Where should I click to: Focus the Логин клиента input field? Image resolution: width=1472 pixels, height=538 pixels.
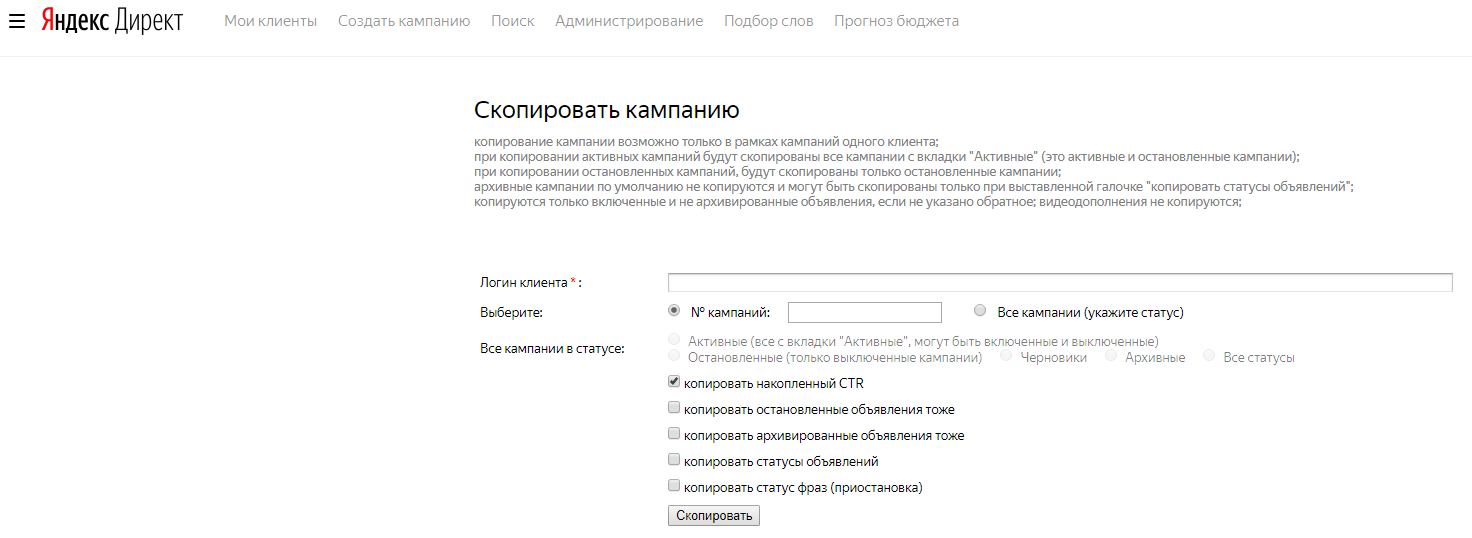click(x=1059, y=282)
